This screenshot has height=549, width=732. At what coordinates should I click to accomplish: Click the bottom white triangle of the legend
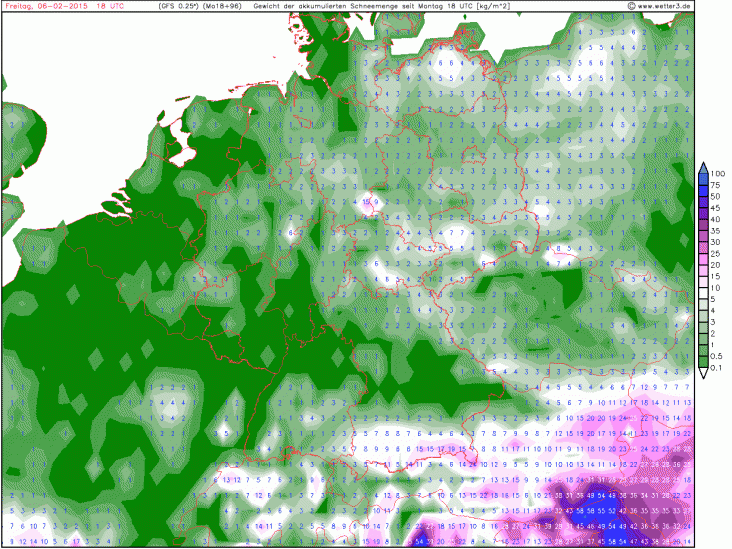(703, 374)
